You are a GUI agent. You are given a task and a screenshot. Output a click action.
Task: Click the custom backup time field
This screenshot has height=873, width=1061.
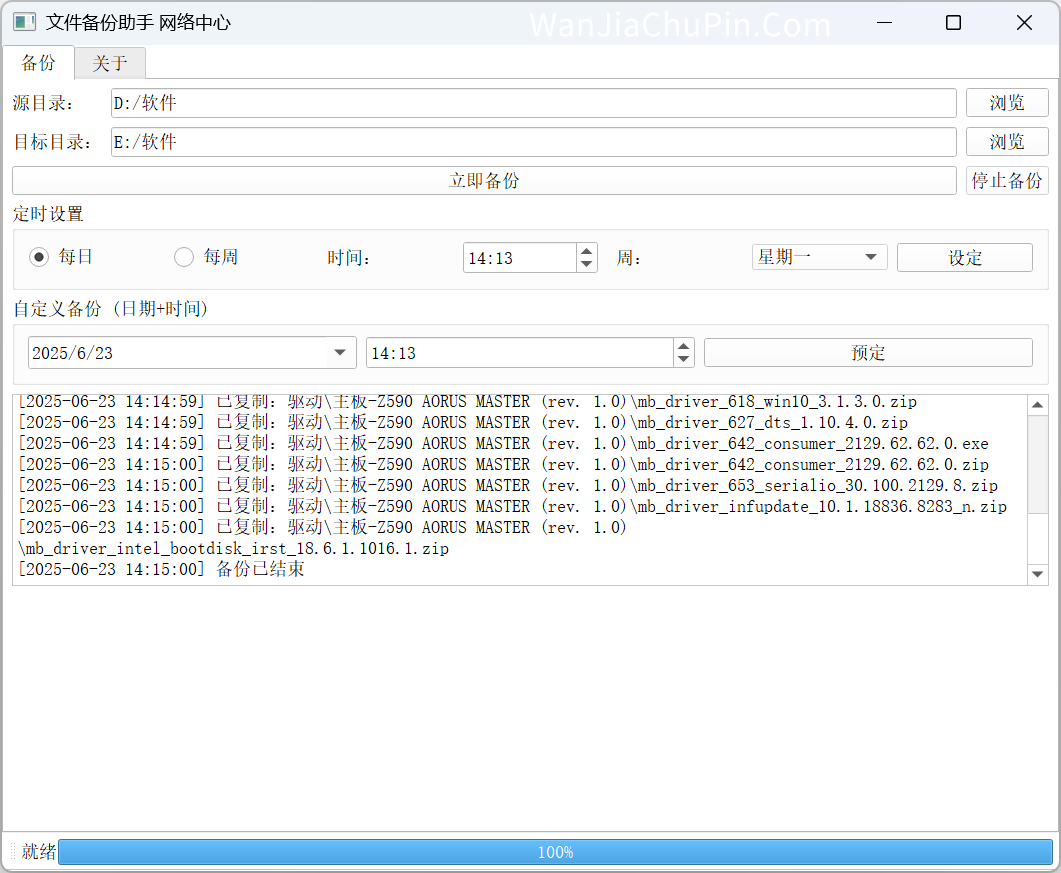(520, 353)
